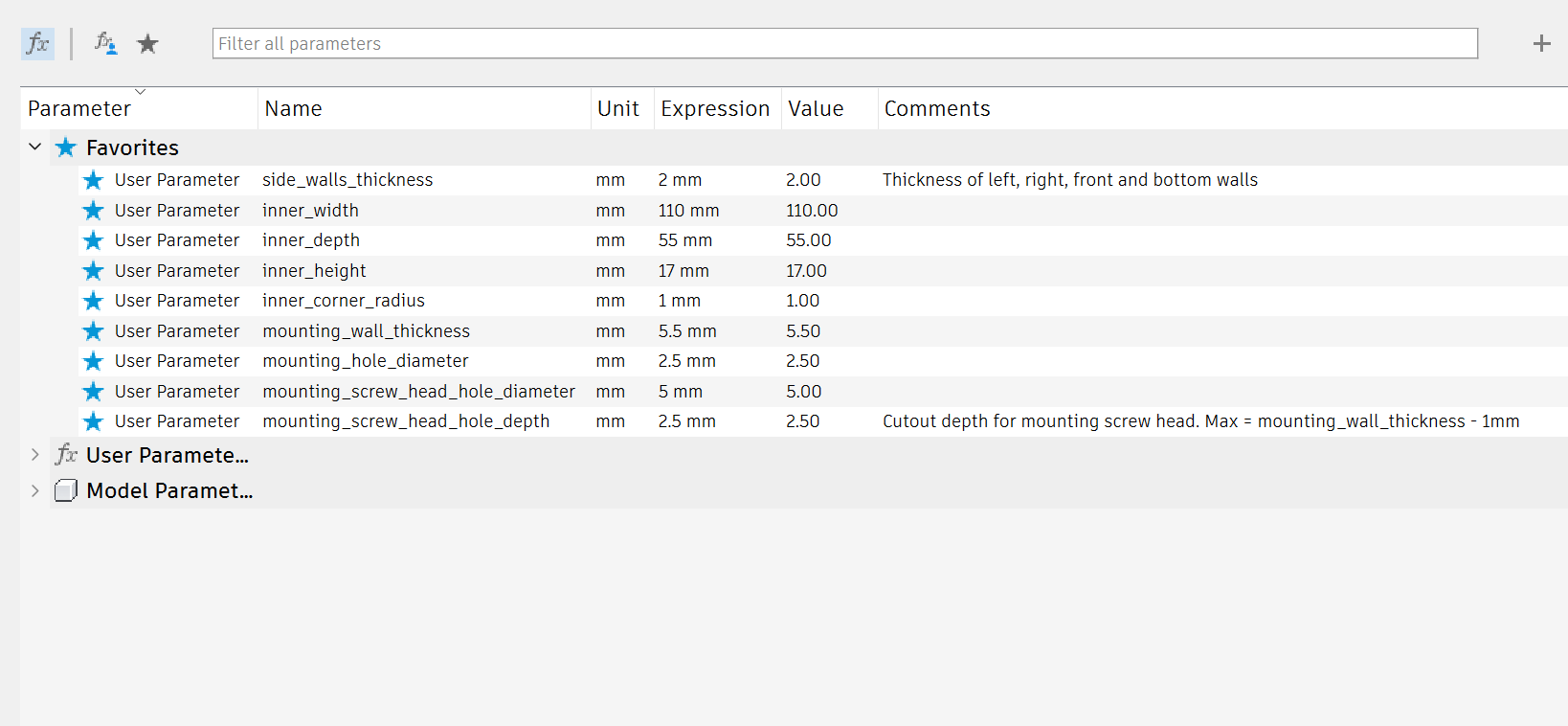The image size is (1568, 726).
Task: Click the Model Parameters box icon
Action: [x=66, y=490]
